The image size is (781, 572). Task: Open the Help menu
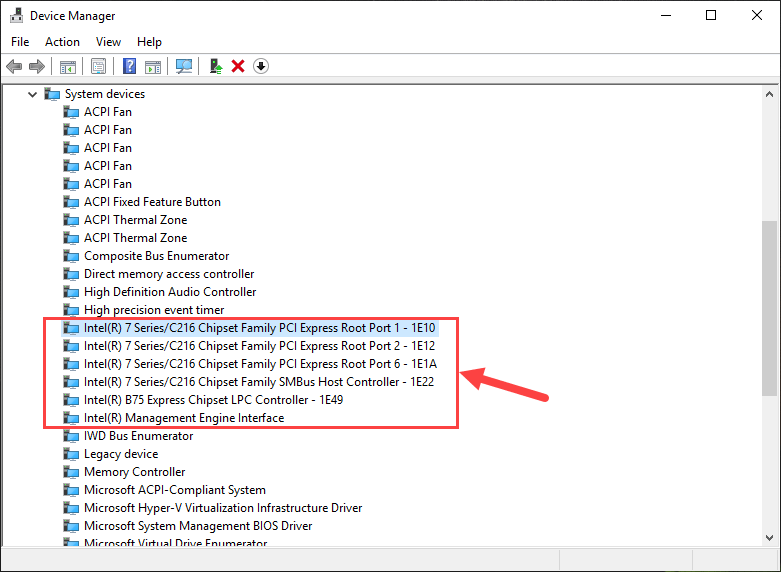tap(149, 42)
